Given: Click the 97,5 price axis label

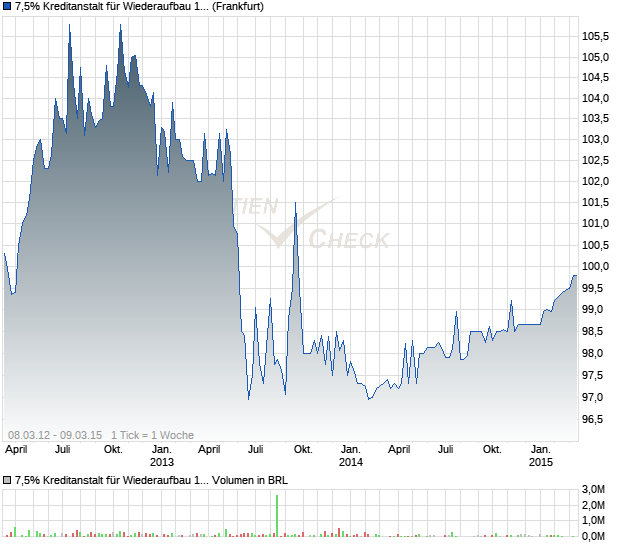Looking at the screenshot, I should coord(593,375).
